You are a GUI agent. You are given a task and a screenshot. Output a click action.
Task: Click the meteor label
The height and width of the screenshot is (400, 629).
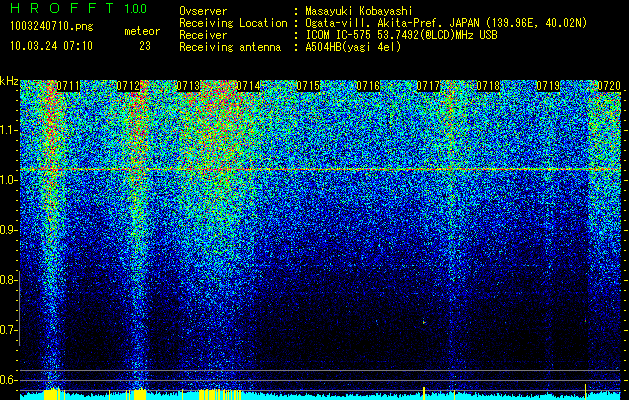click(142, 31)
